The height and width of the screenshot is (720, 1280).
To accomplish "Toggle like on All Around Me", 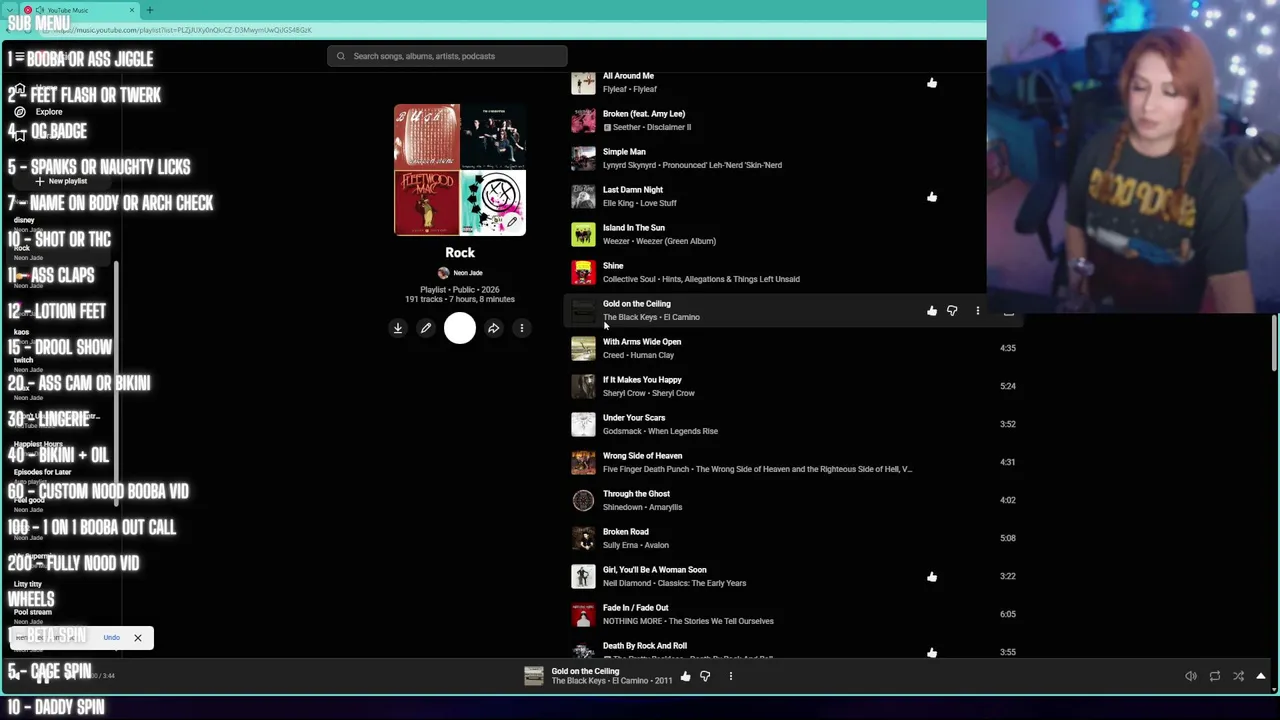I will click(932, 83).
